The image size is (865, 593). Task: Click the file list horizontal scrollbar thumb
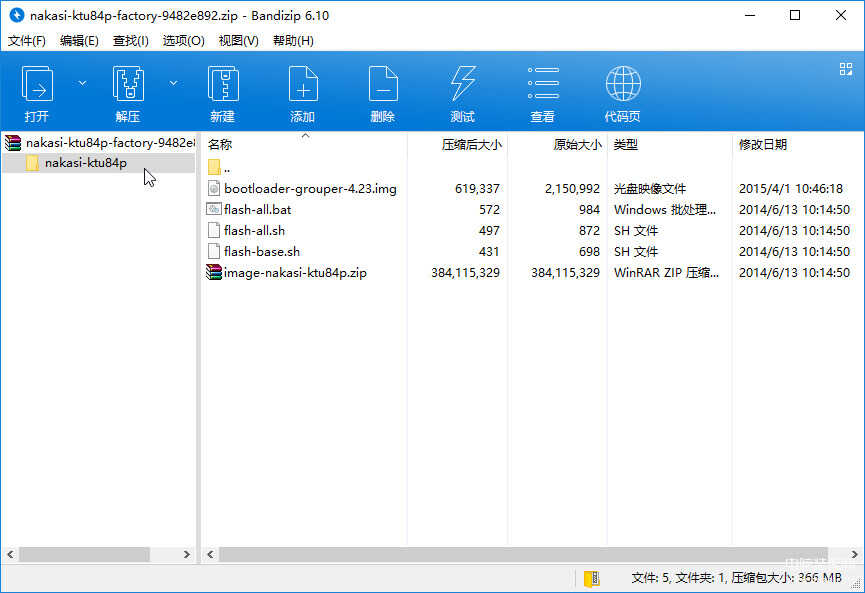(x=523, y=554)
